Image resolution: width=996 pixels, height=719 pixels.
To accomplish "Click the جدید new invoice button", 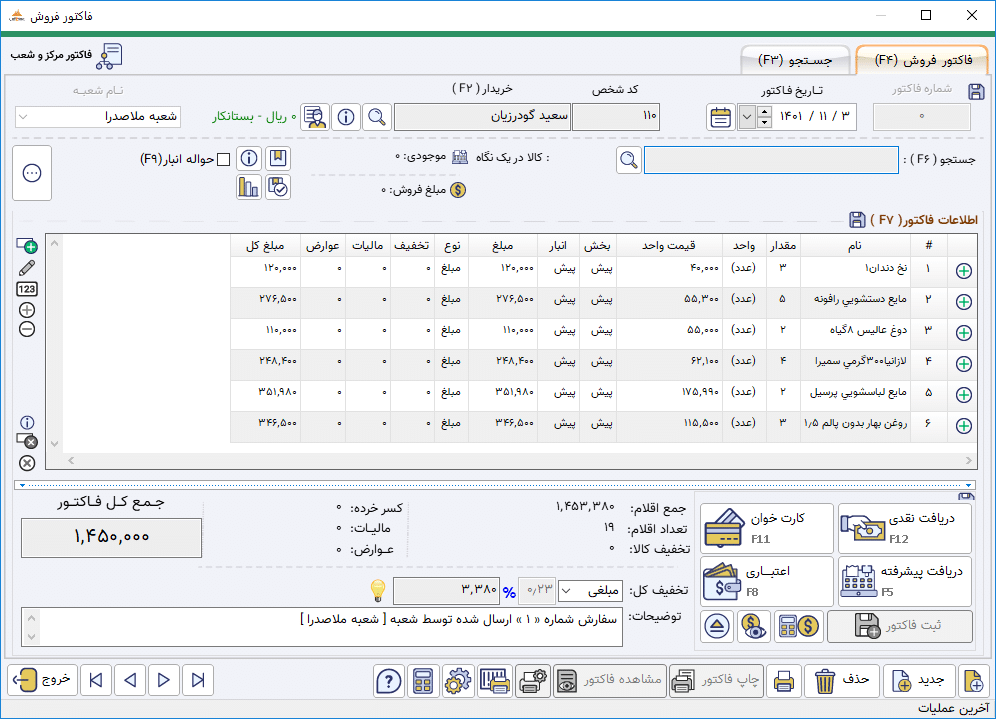I will tap(919, 681).
